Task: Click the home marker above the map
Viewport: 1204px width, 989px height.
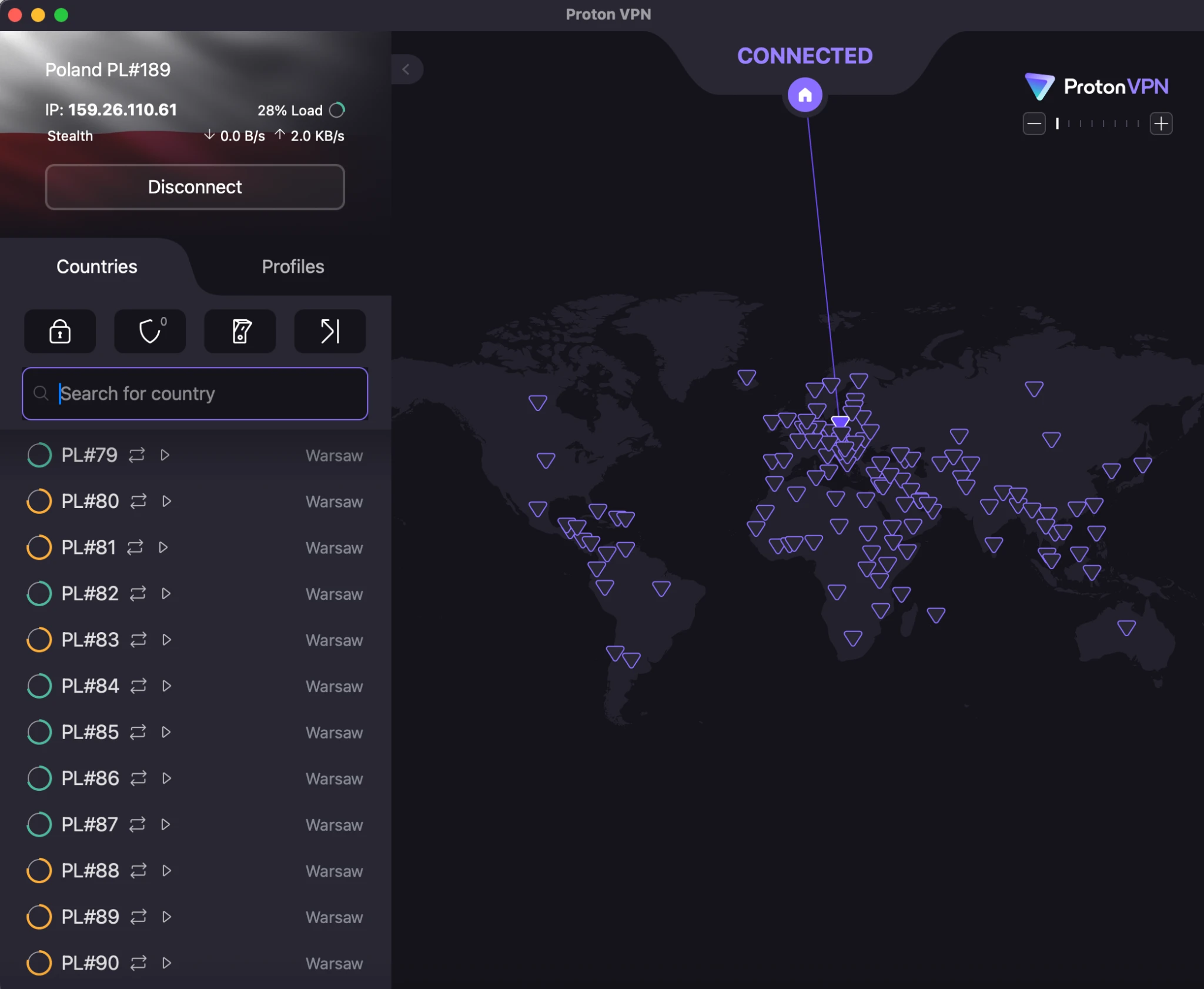Action: tap(804, 95)
